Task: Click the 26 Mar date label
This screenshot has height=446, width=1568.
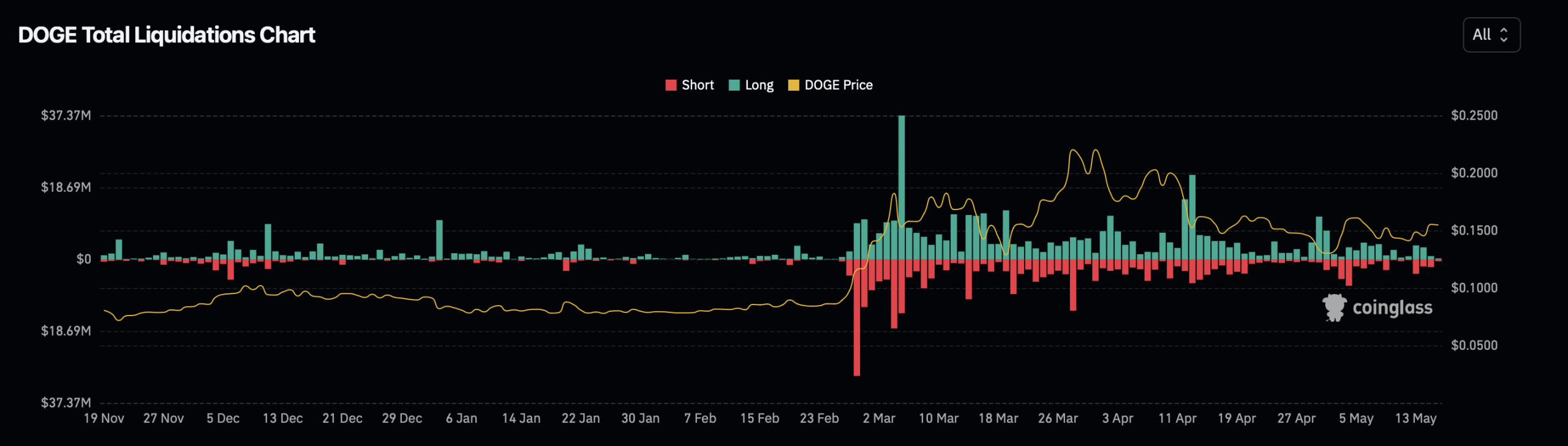Action: click(x=1058, y=418)
